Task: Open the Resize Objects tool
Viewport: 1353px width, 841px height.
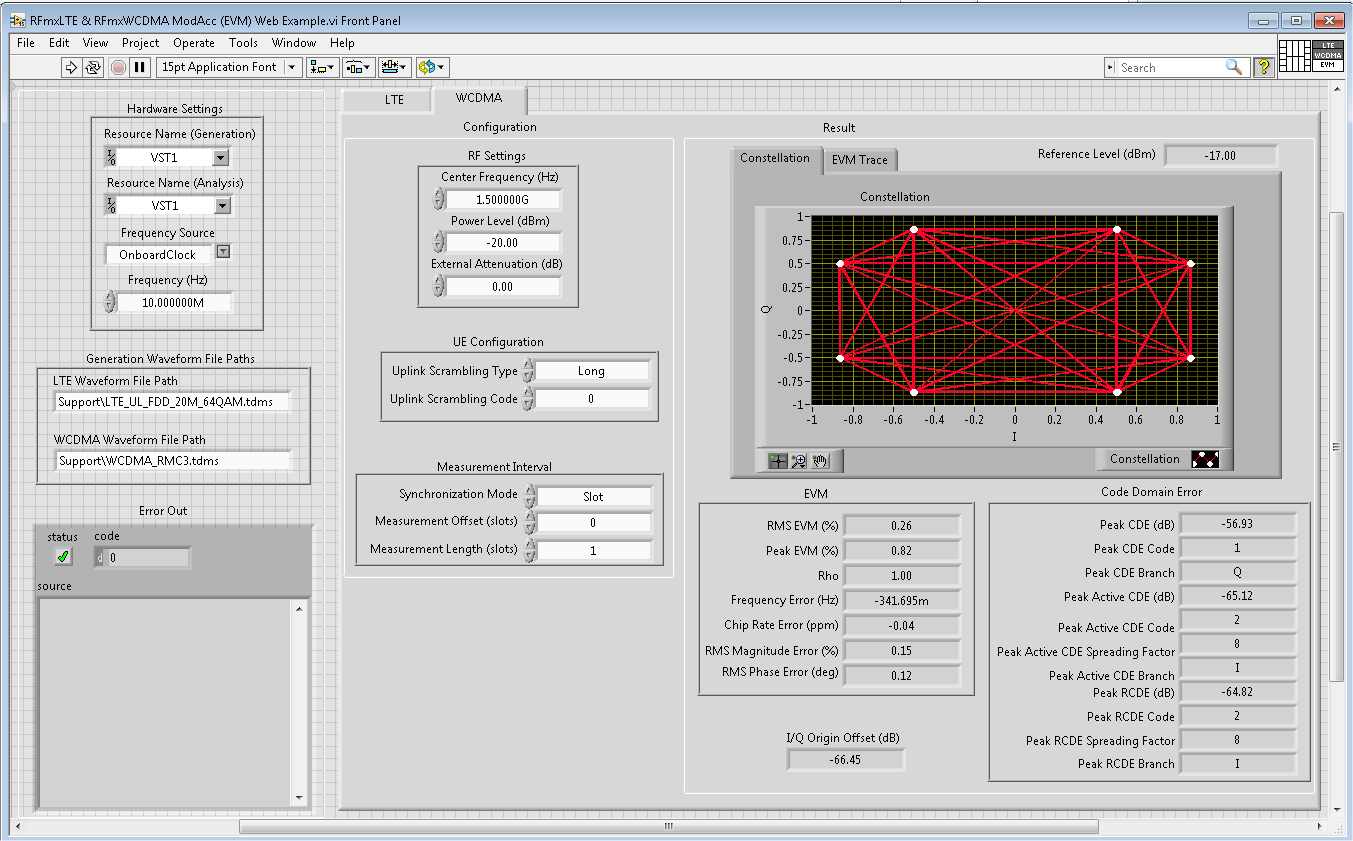Action: coord(395,67)
